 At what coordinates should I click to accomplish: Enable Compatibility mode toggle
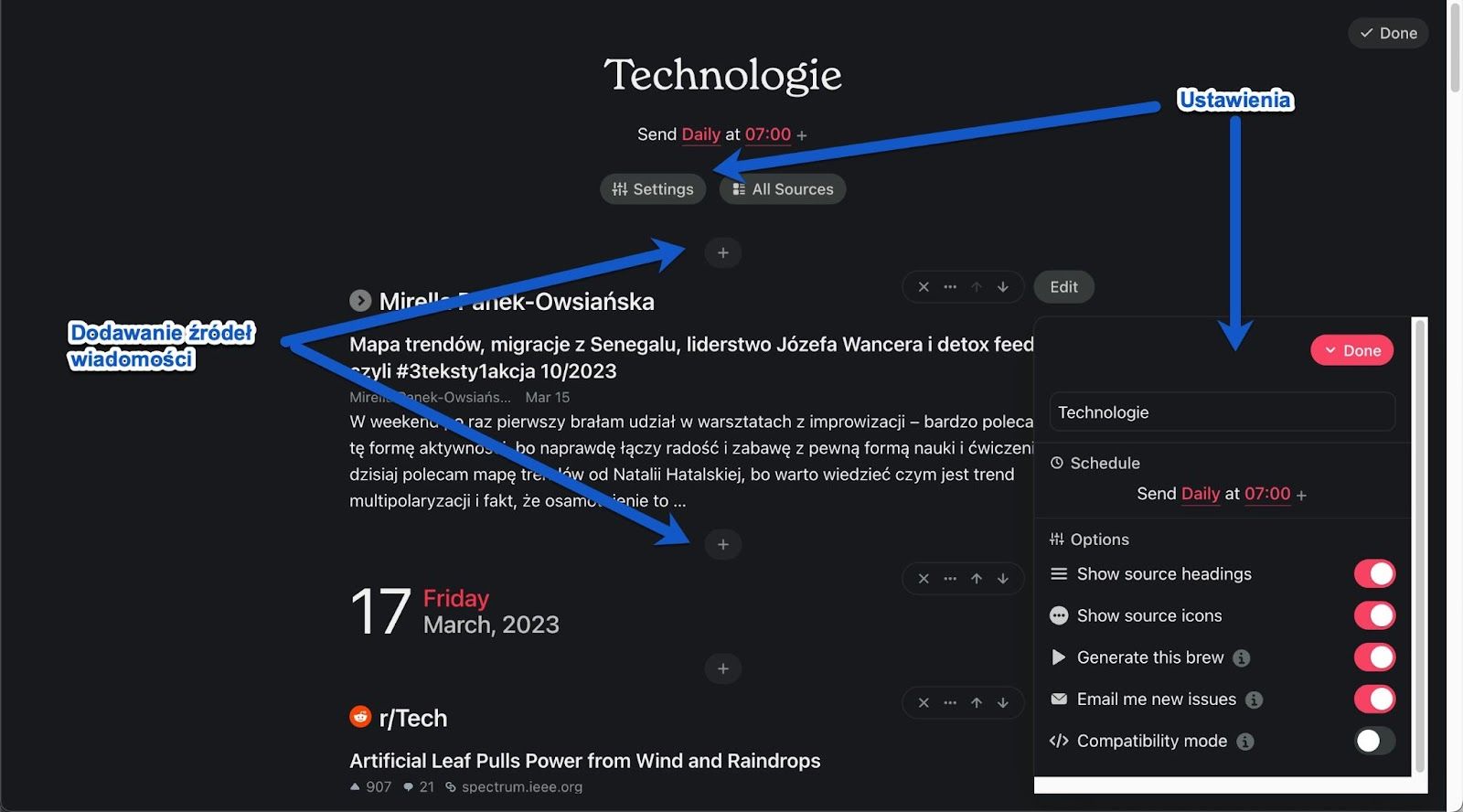[1373, 741]
